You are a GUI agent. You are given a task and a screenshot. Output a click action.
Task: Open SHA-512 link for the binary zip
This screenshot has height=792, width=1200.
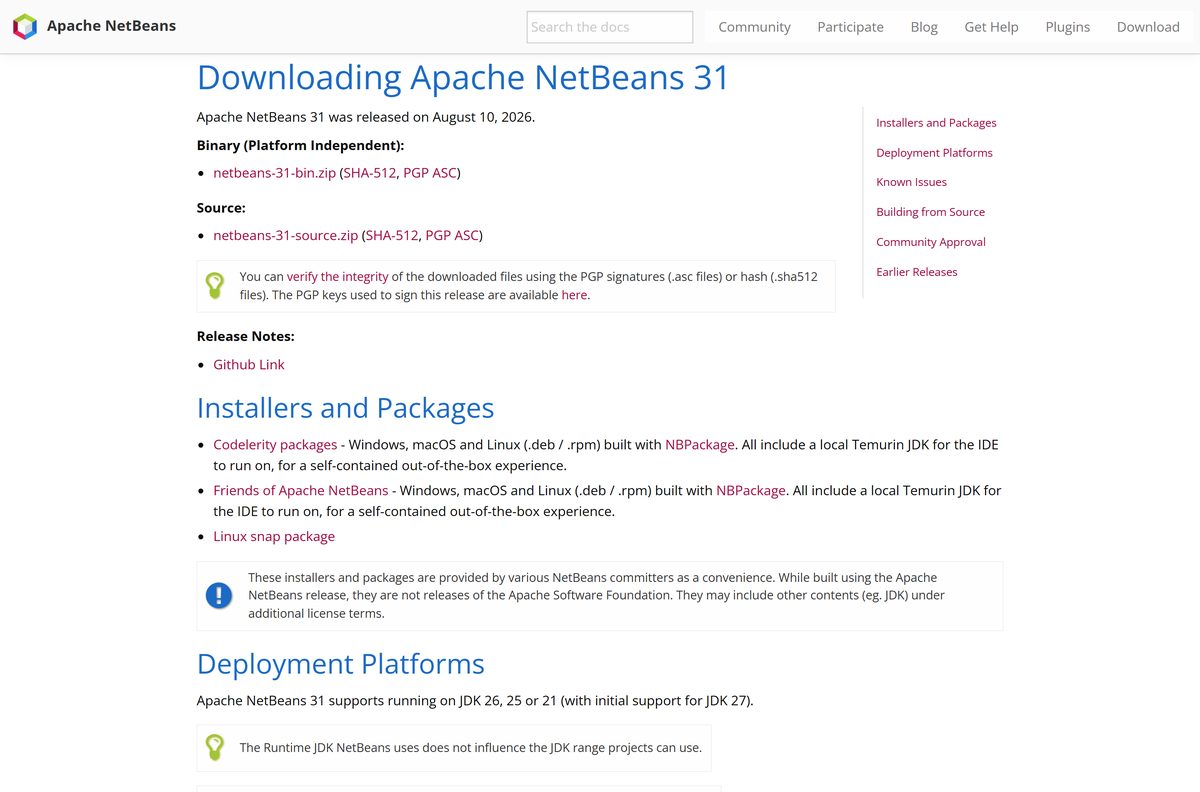point(370,173)
